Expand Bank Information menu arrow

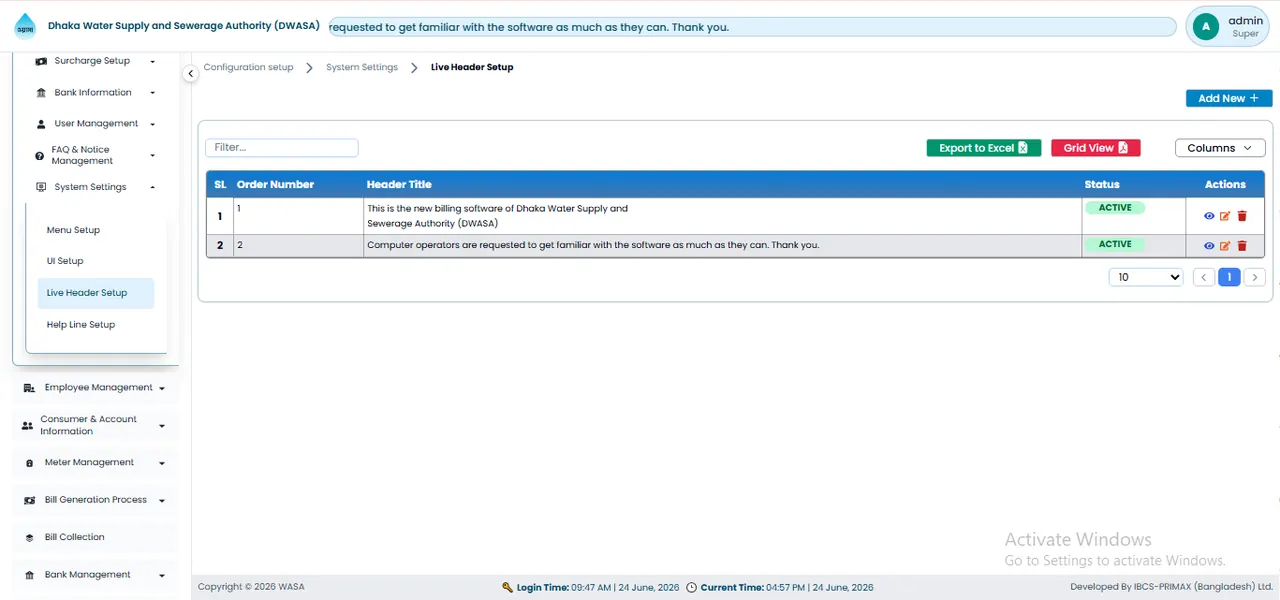(x=153, y=93)
